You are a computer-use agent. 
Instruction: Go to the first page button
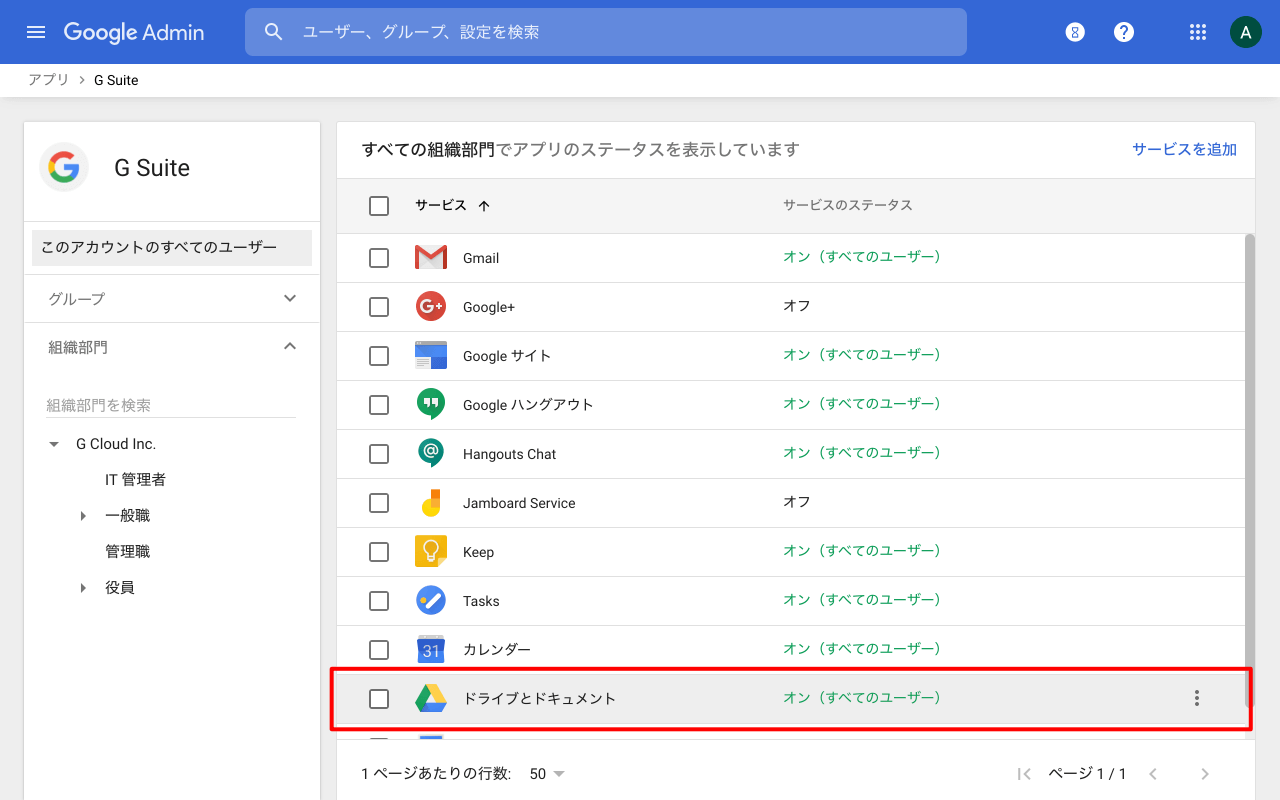click(x=1024, y=774)
